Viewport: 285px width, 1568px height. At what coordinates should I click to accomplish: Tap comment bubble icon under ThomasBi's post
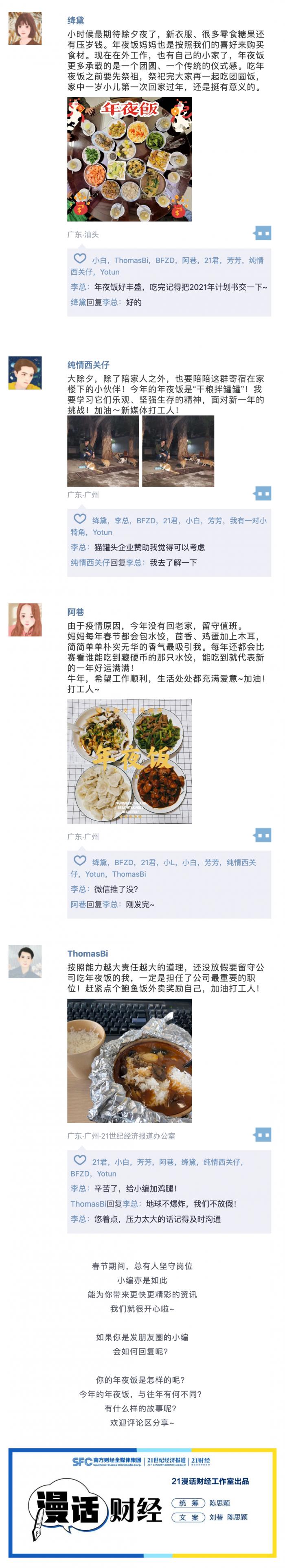(x=263, y=1133)
